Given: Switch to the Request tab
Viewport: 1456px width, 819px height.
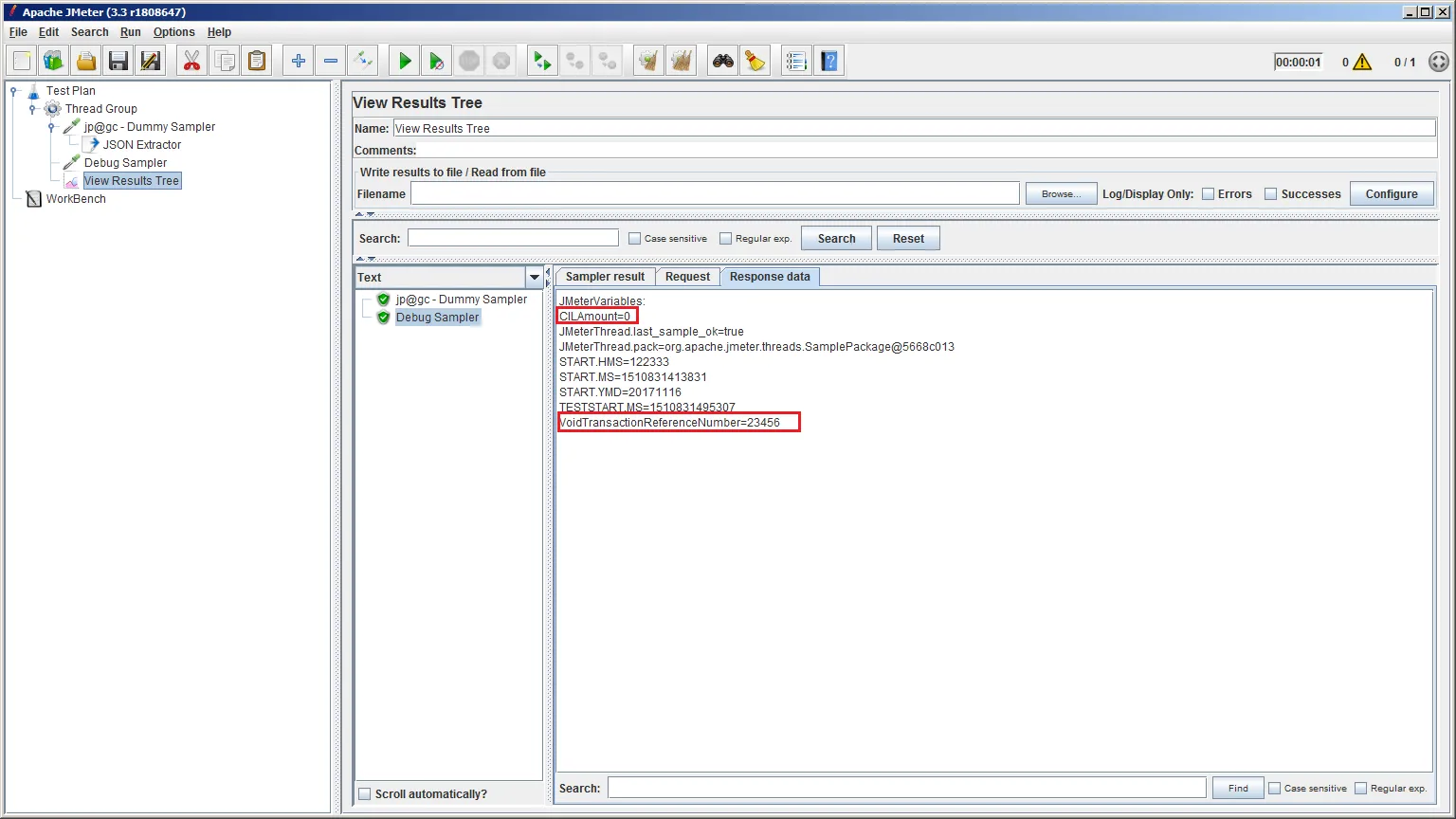Looking at the screenshot, I should click(687, 277).
